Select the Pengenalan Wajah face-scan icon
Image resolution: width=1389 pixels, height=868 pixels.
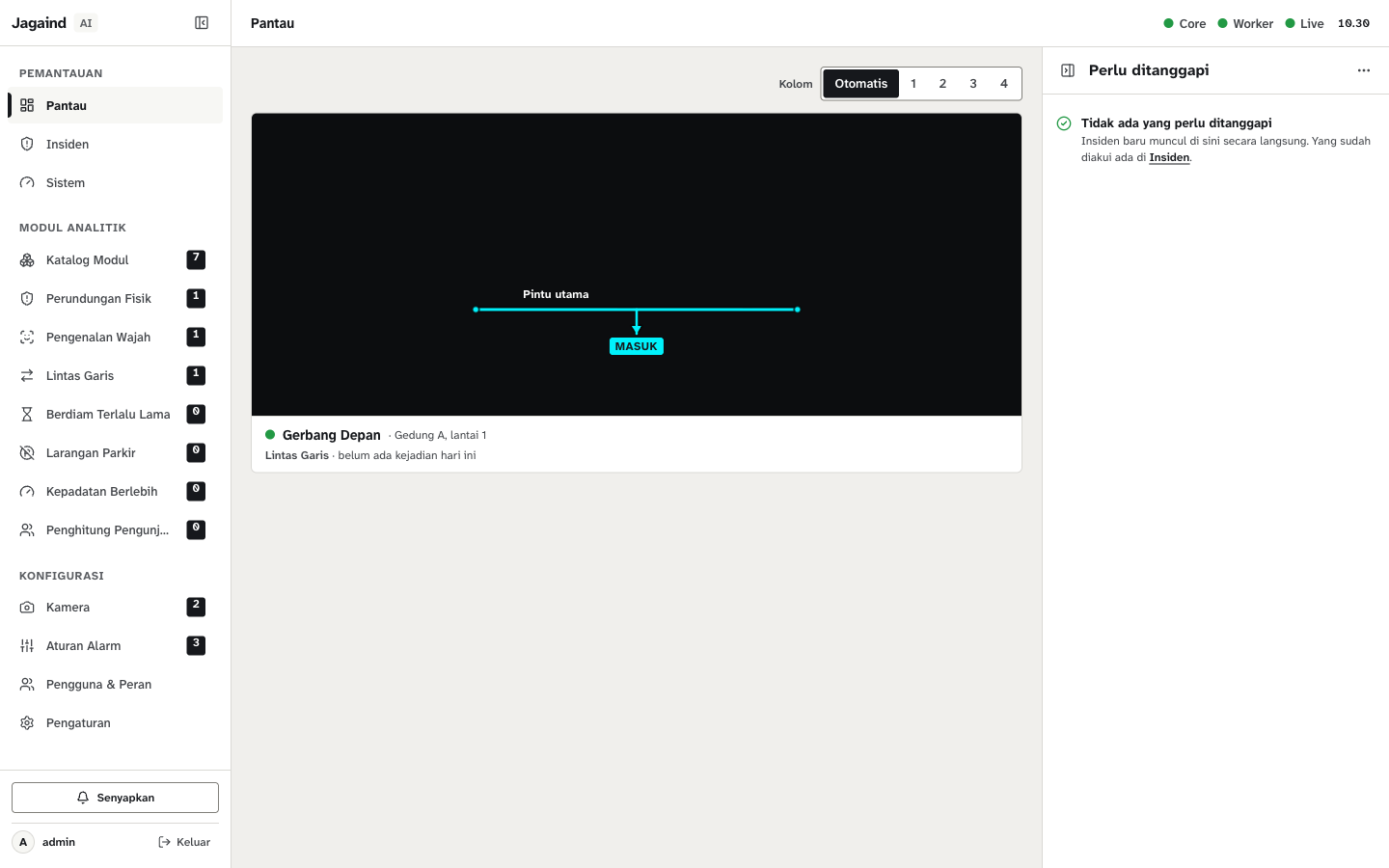27,337
